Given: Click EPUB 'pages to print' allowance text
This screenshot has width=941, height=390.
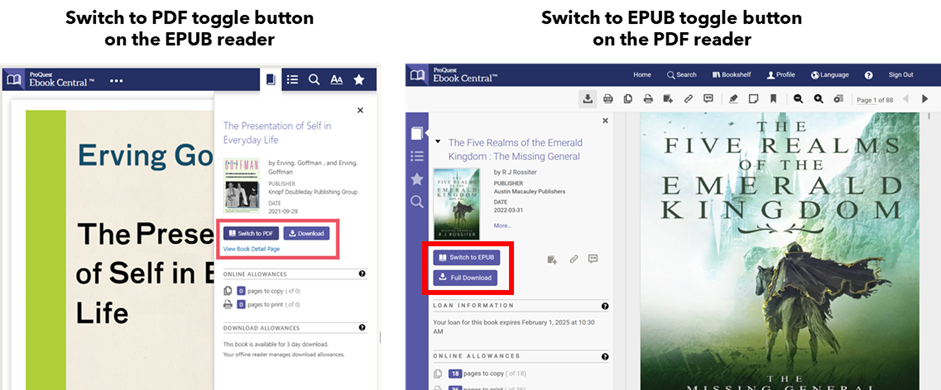Looking at the screenshot, I should coord(274,305).
